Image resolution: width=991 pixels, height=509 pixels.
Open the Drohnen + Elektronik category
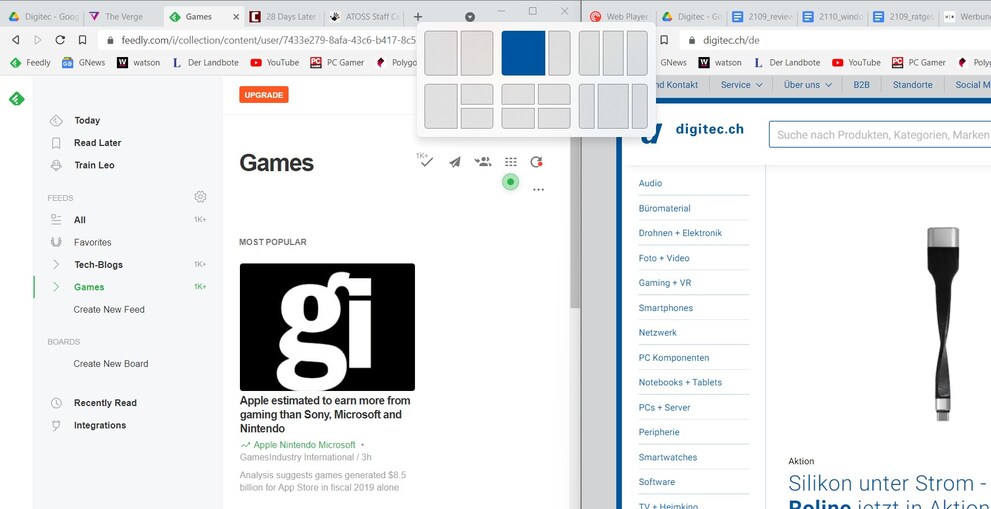tap(680, 233)
